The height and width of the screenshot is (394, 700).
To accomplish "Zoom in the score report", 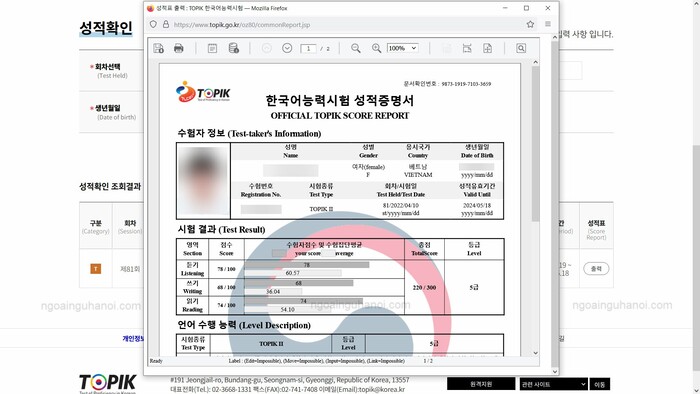I will click(x=376, y=48).
